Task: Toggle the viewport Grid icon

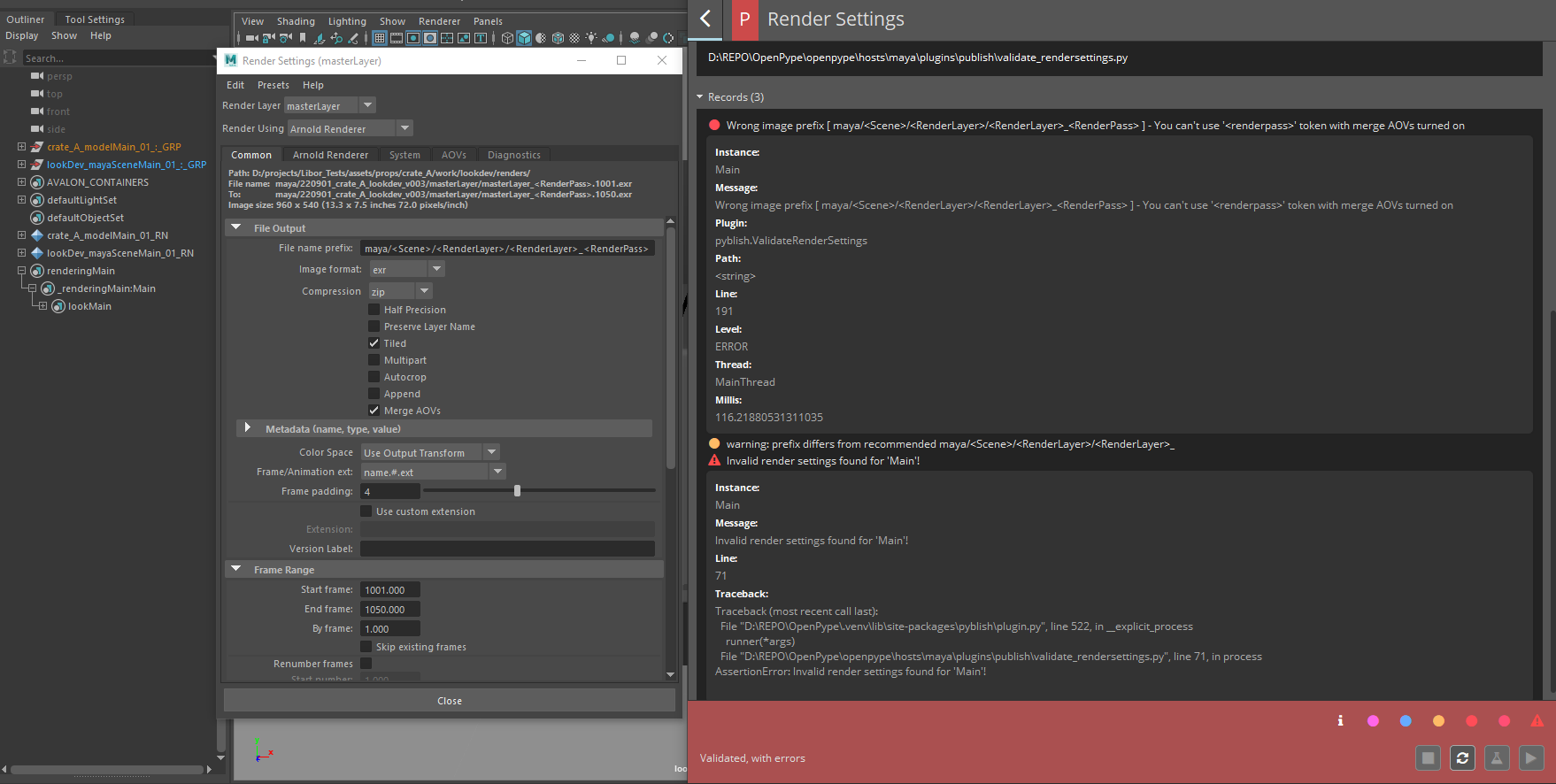Action: pos(380,38)
